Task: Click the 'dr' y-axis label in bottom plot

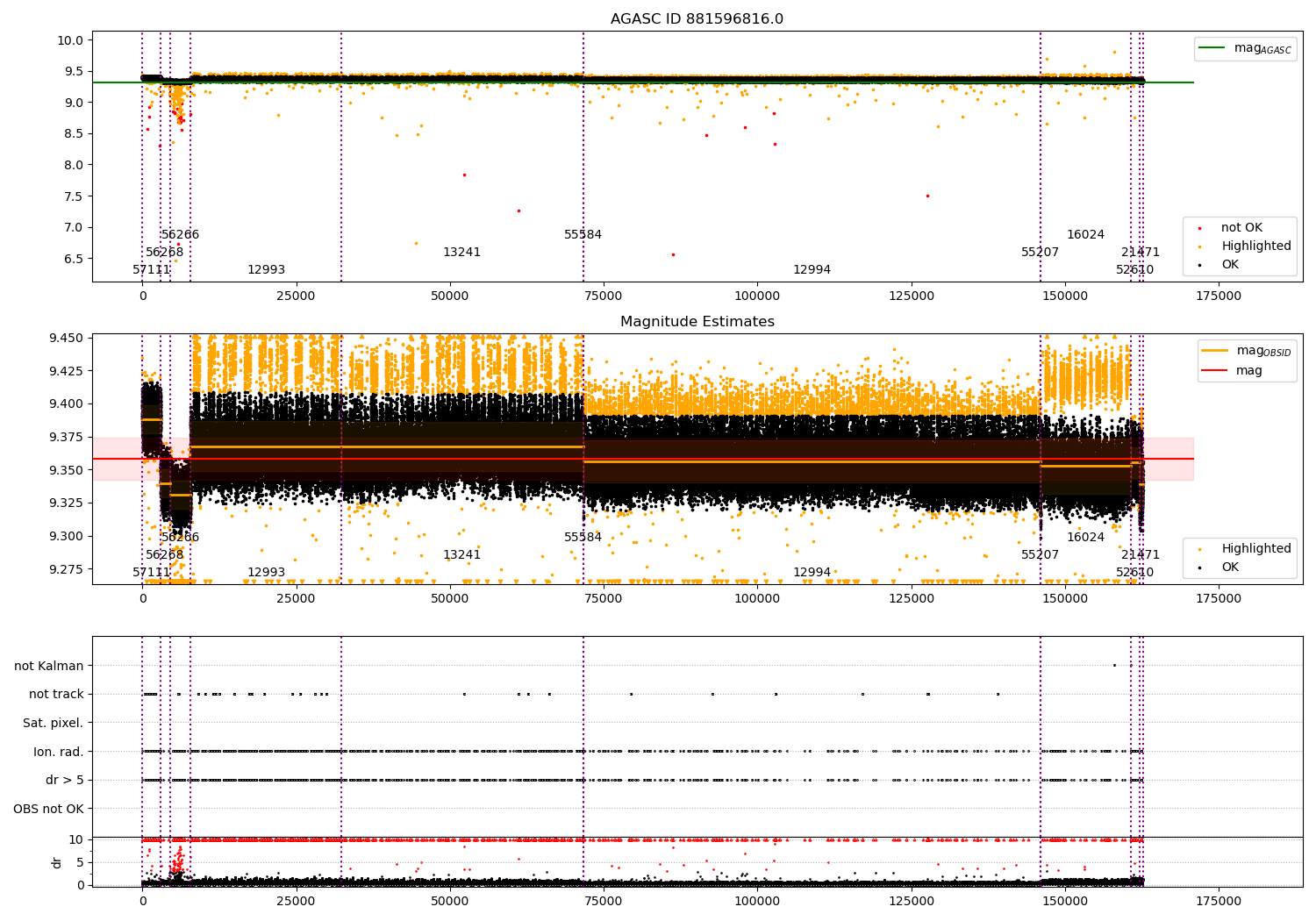Action: tap(57, 862)
